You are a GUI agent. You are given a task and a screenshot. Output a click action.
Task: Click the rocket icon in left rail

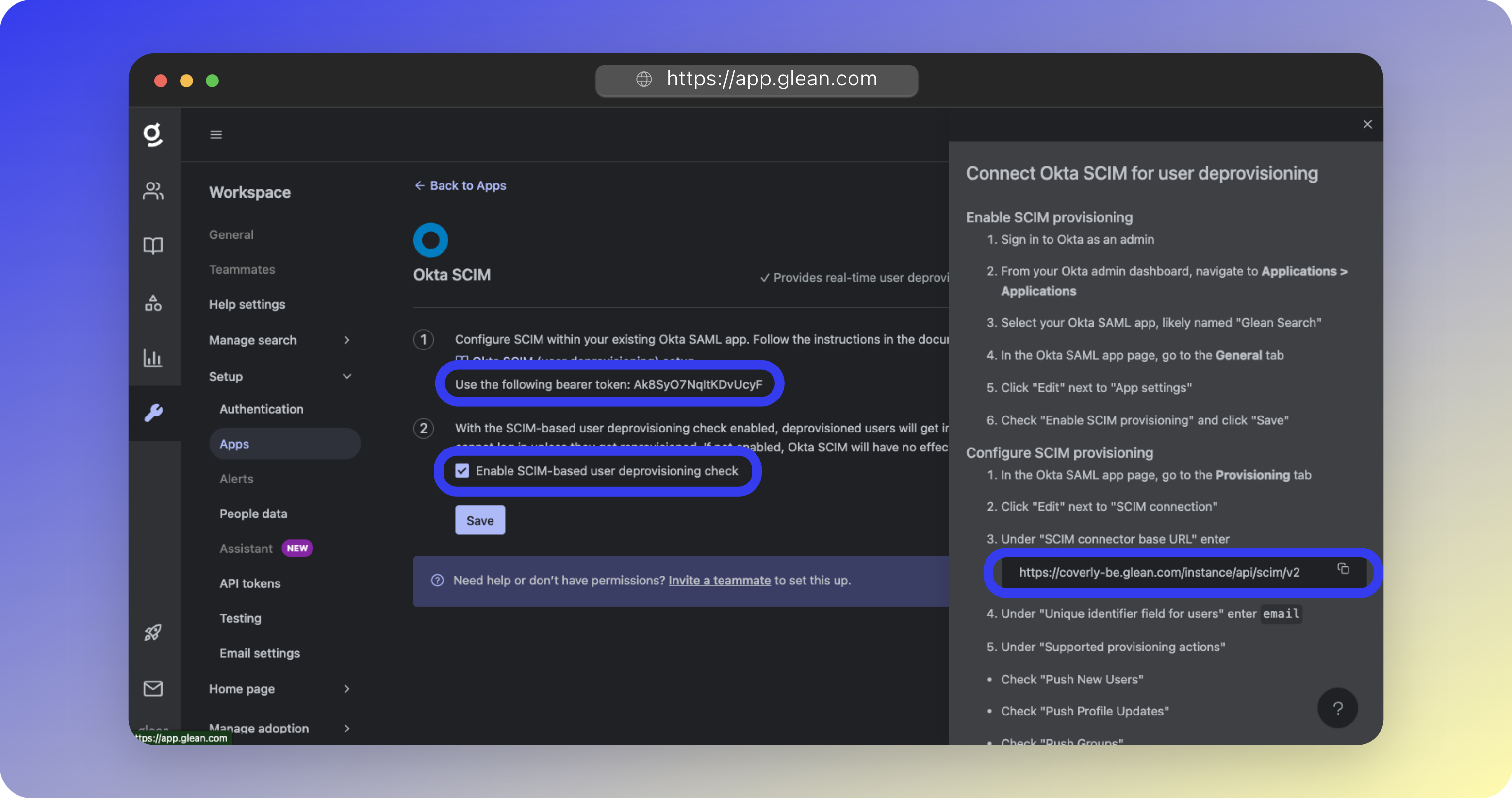click(153, 632)
